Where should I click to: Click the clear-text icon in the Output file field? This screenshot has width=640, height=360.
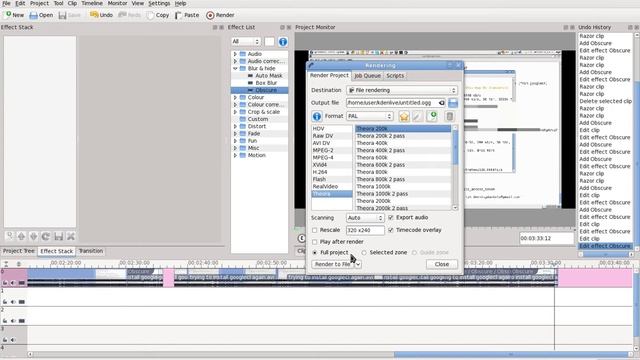click(442, 103)
